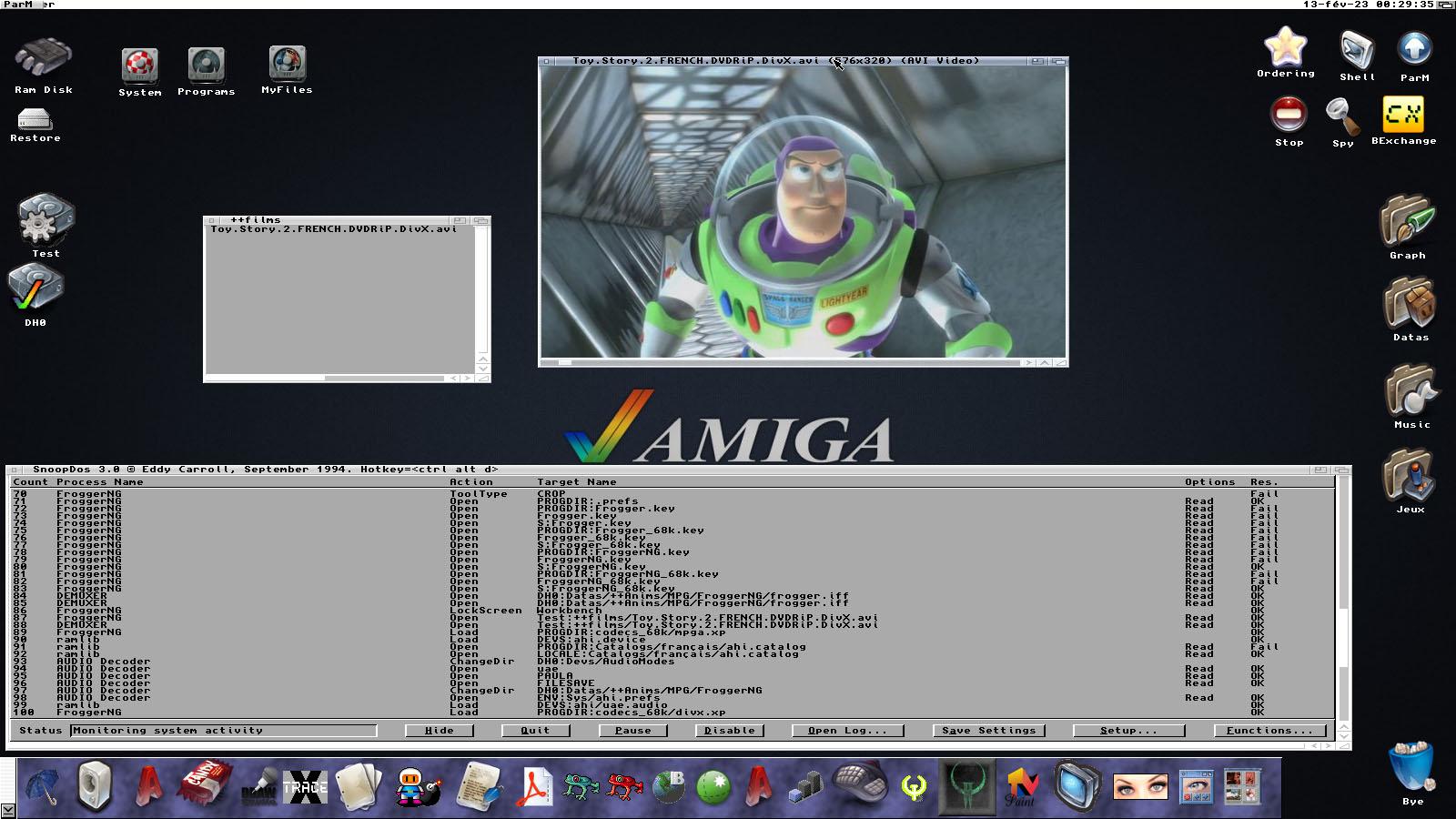This screenshot has width=1456, height=819.
Task: Click the SnoopDos vertical scrollbar
Action: [1343, 601]
